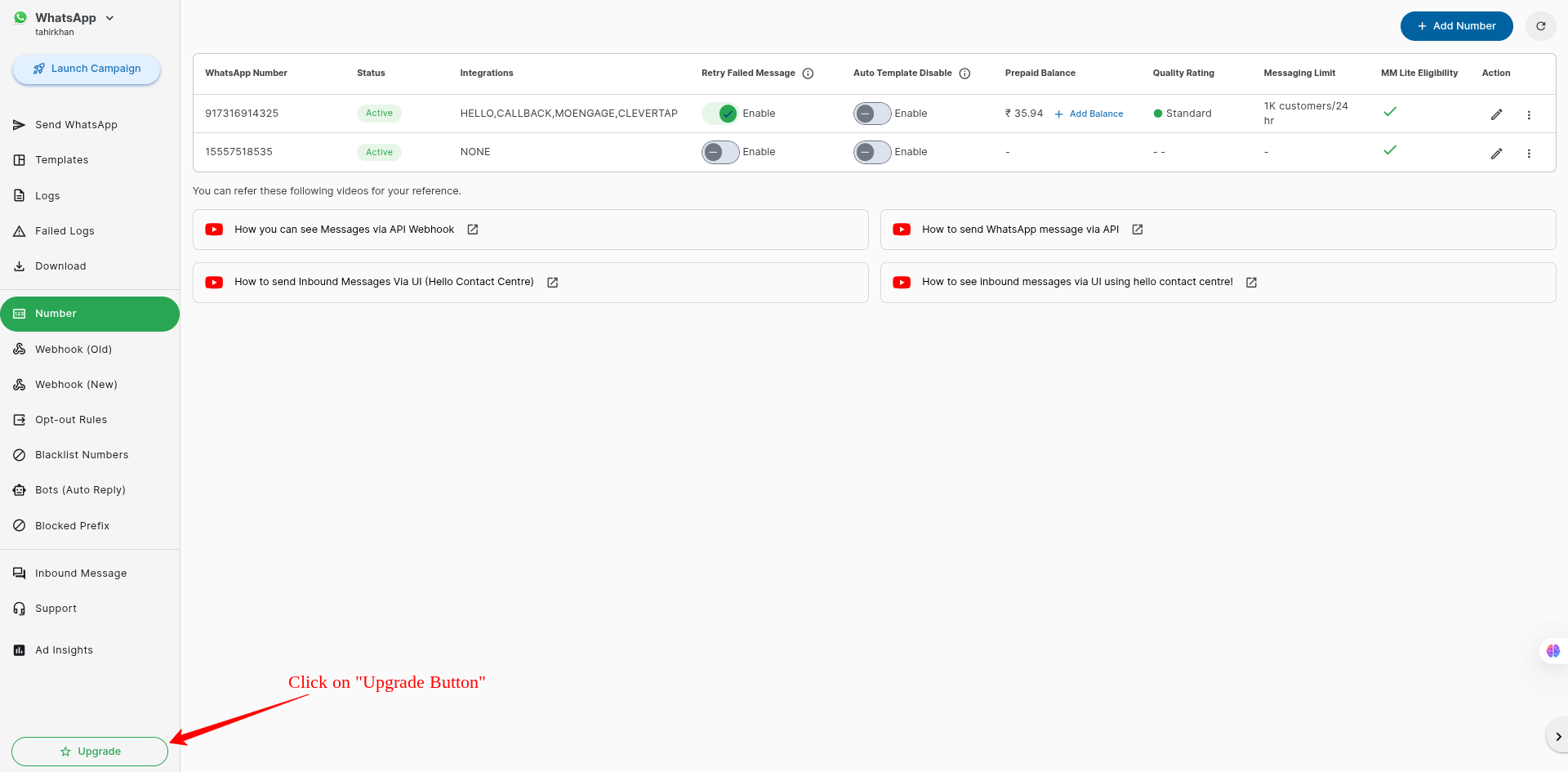Click MM Lite eligibility checkmark for 917316914325
Image resolution: width=1568 pixels, height=772 pixels.
tap(1390, 112)
